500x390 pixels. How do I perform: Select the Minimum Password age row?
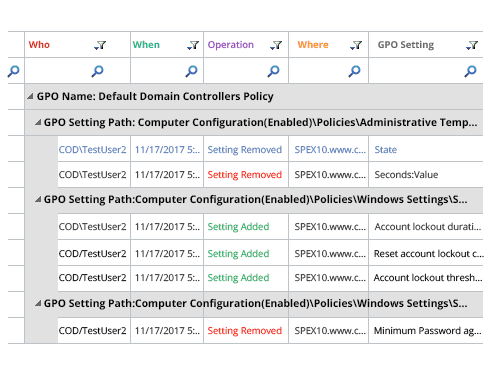pyautogui.click(x=270, y=331)
